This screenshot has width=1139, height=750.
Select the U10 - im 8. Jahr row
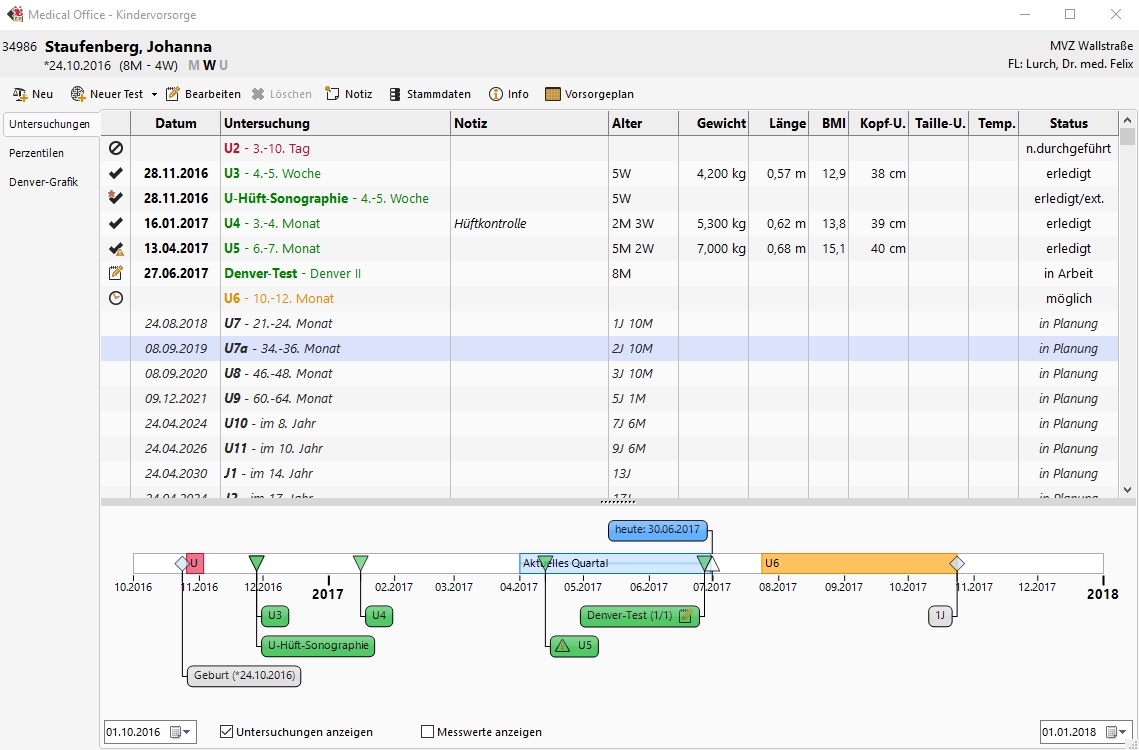pos(609,423)
